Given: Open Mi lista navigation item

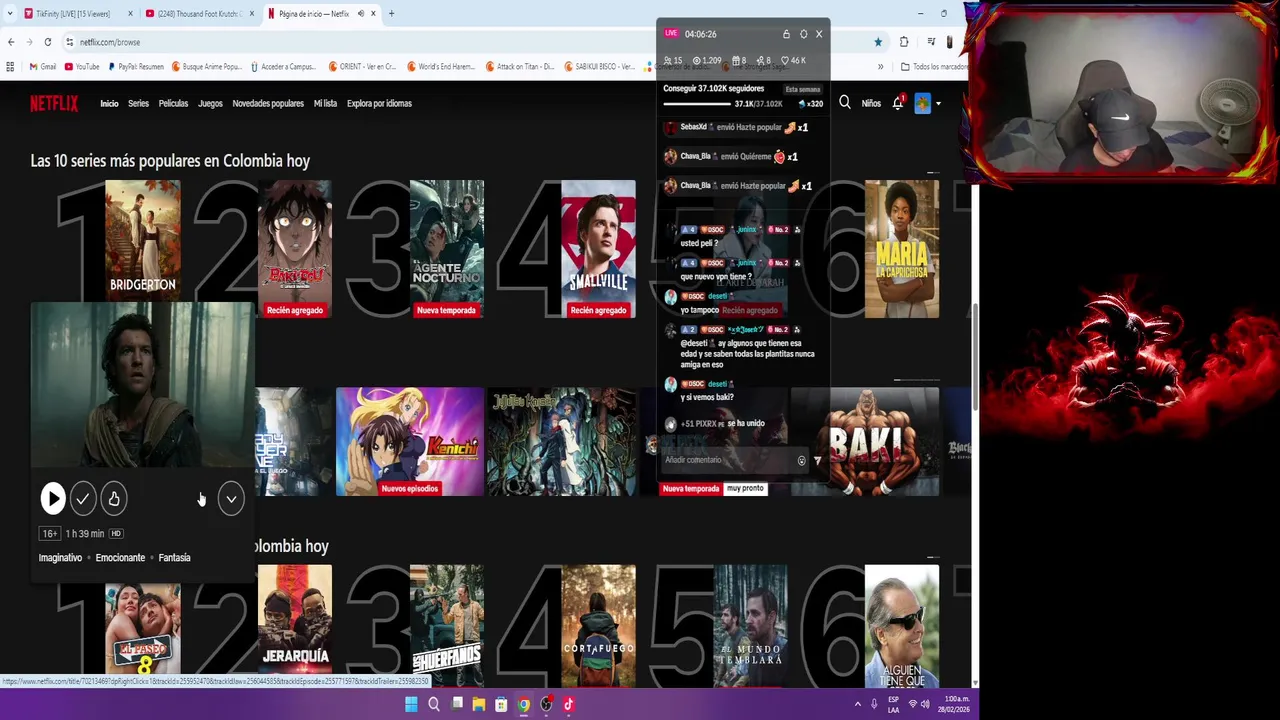Looking at the screenshot, I should (x=325, y=103).
